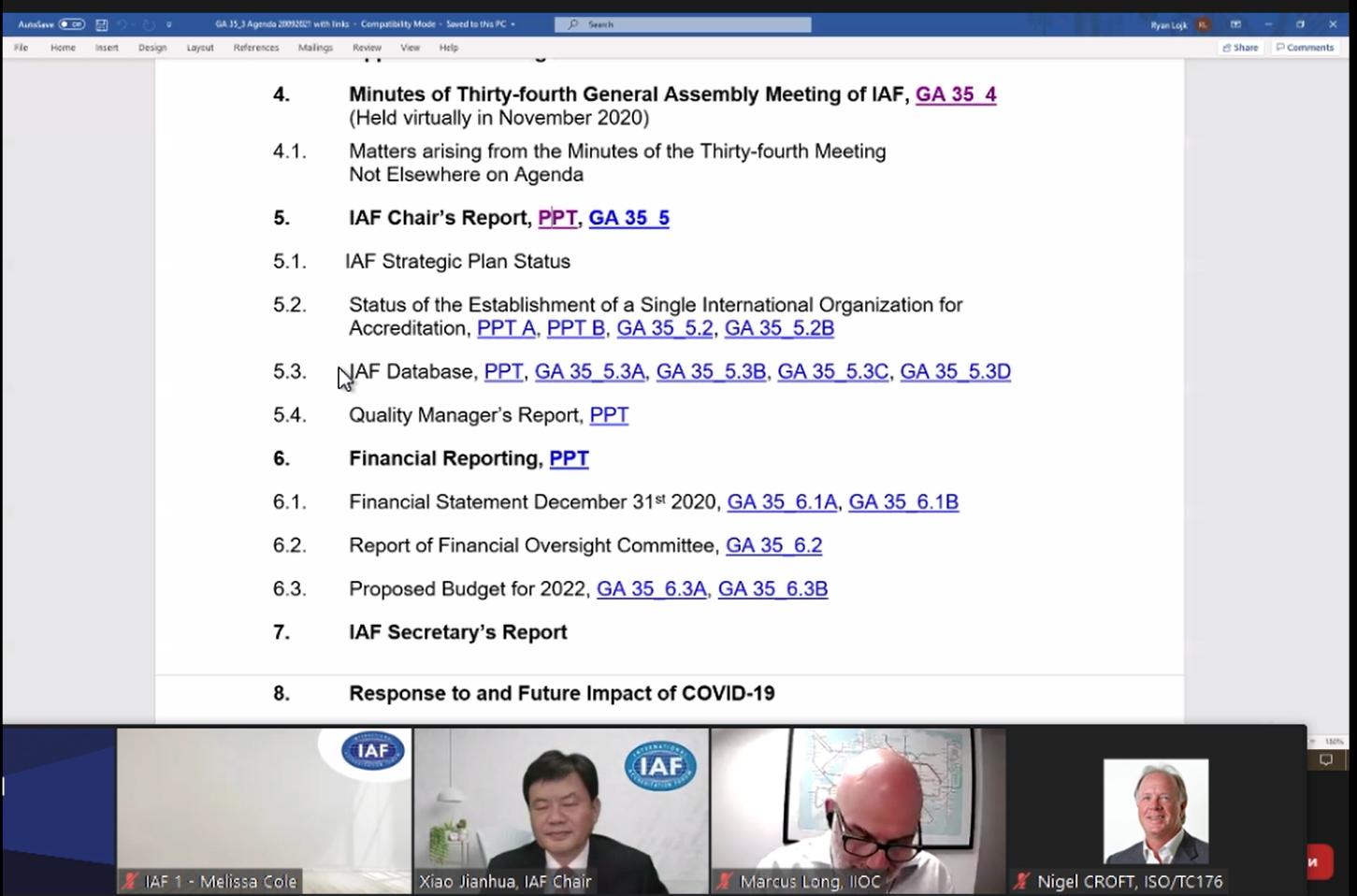
Task: Select Nigel CROFT profile photo tile
Action: tap(1156, 811)
